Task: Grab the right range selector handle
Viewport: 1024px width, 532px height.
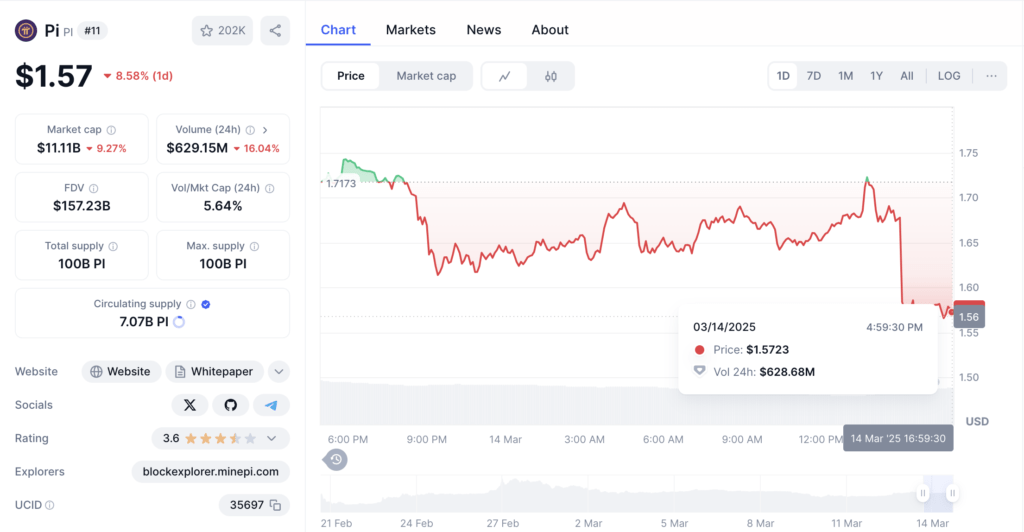Action: [952, 493]
